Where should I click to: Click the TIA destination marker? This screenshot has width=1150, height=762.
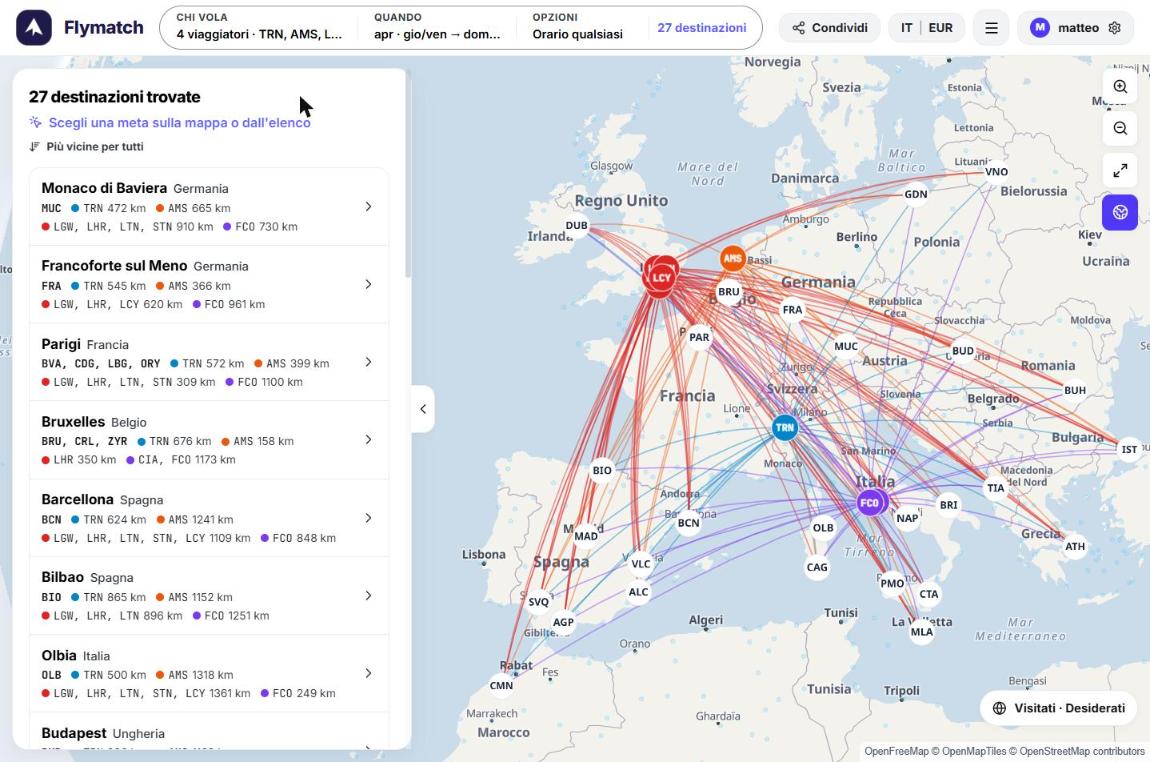(995, 488)
